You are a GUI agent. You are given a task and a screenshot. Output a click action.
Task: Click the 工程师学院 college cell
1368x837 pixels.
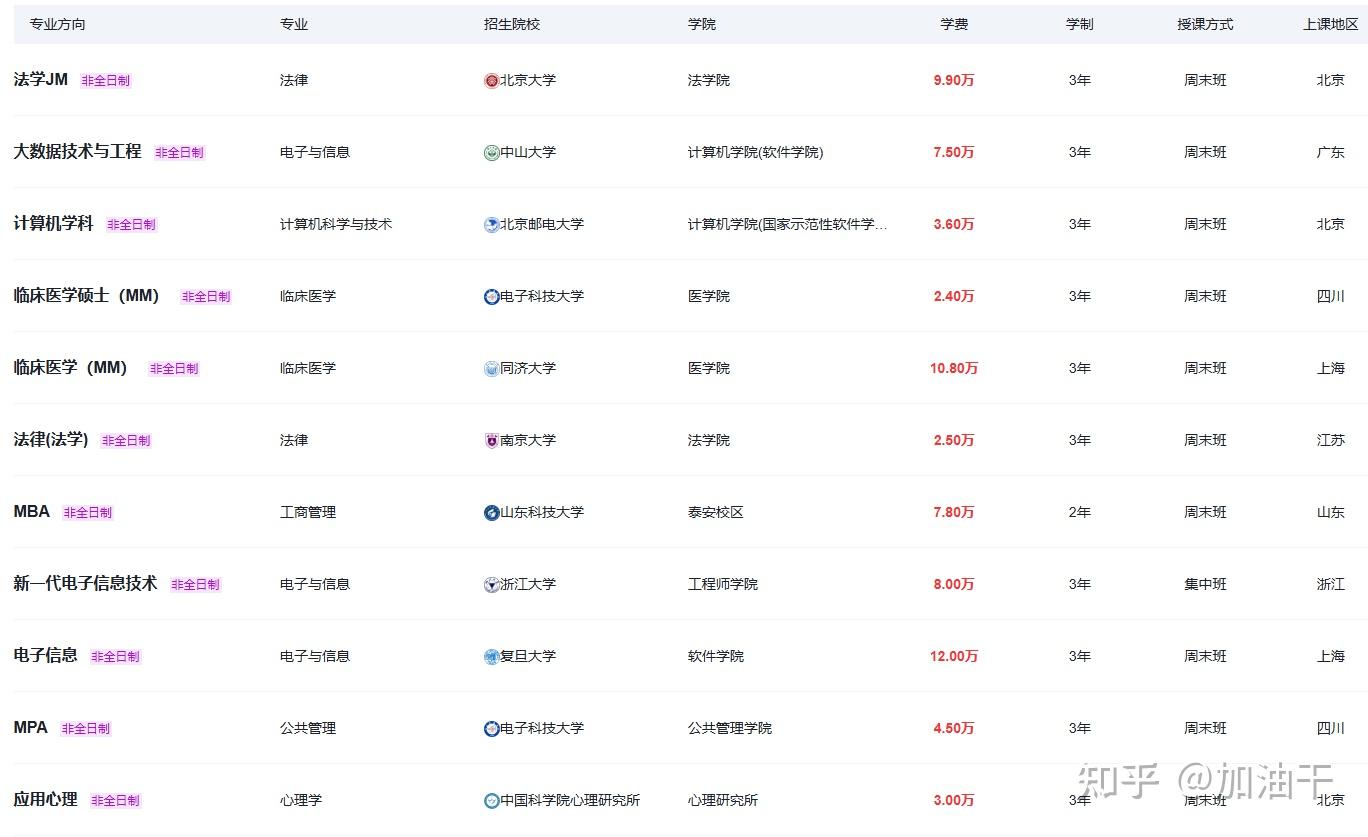click(x=723, y=584)
